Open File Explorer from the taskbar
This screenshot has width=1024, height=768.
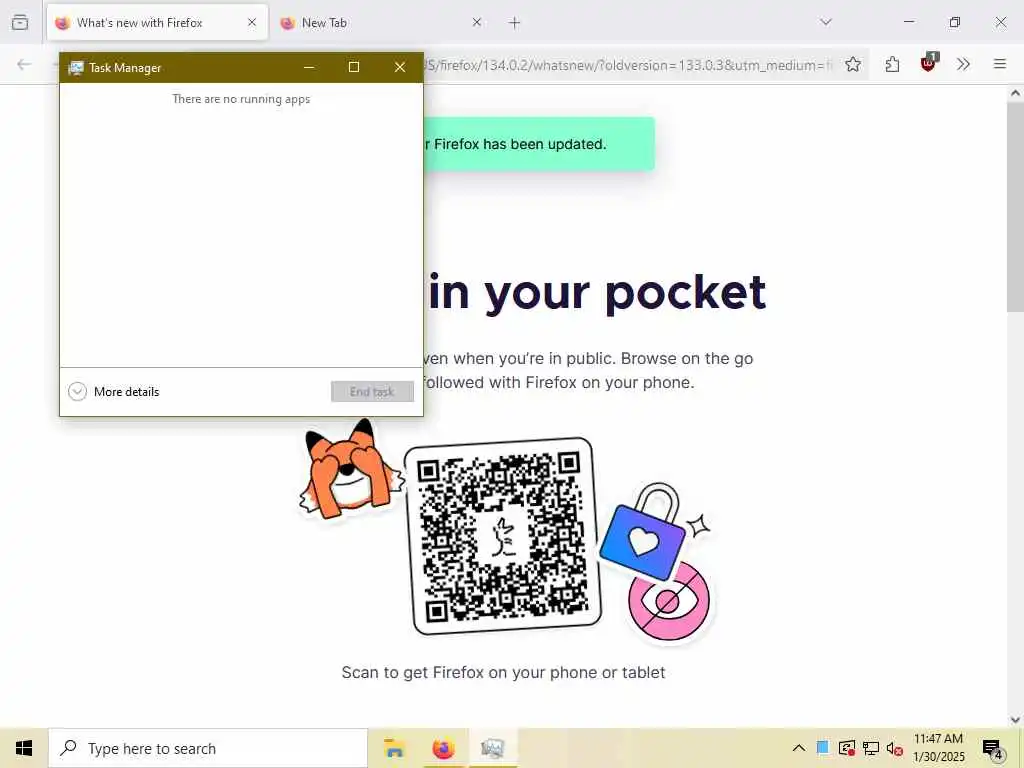tap(394, 748)
